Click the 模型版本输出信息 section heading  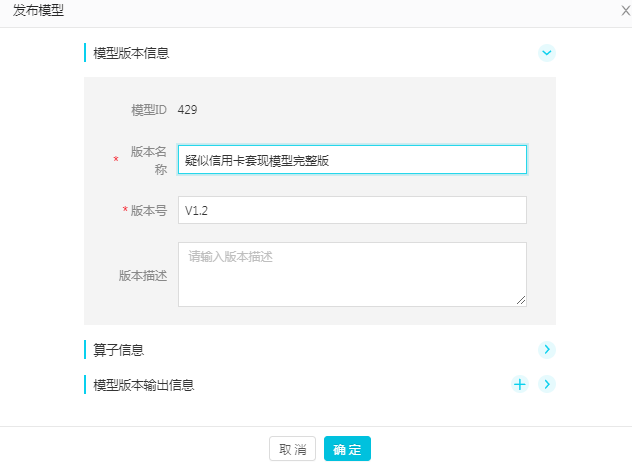point(143,384)
